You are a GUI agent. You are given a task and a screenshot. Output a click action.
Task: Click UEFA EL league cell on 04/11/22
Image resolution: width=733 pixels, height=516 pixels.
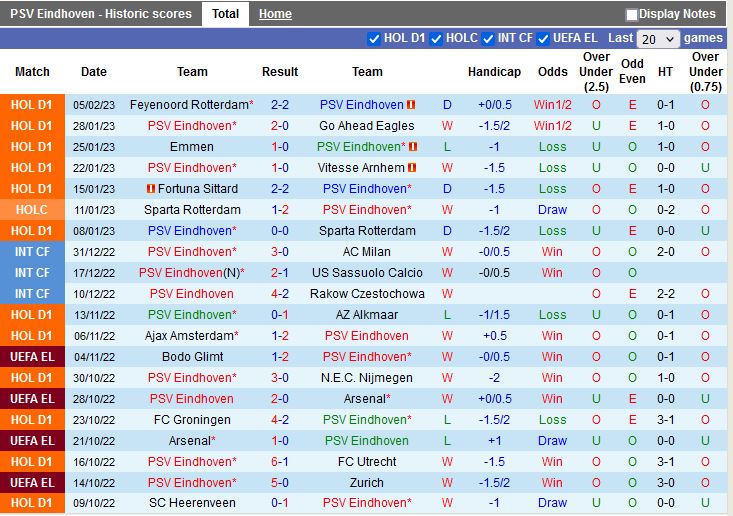coord(32,357)
